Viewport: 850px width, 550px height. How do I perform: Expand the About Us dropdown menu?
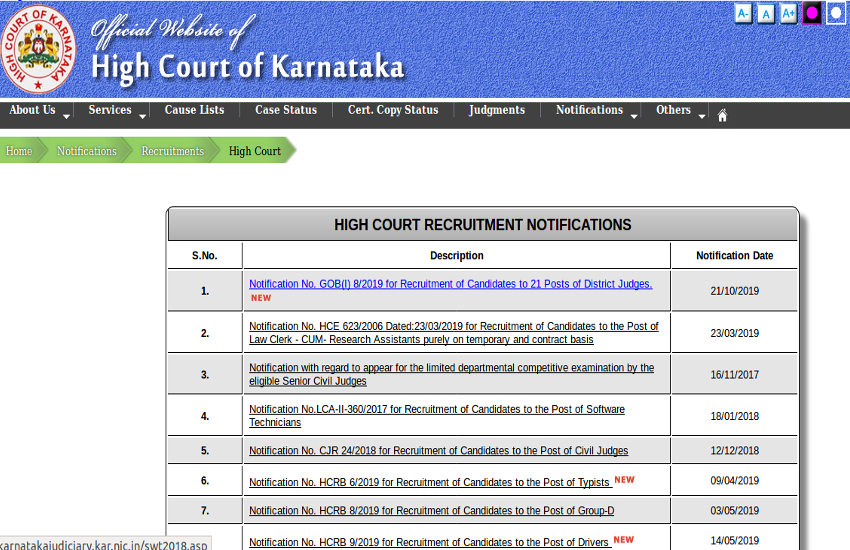coord(38,111)
